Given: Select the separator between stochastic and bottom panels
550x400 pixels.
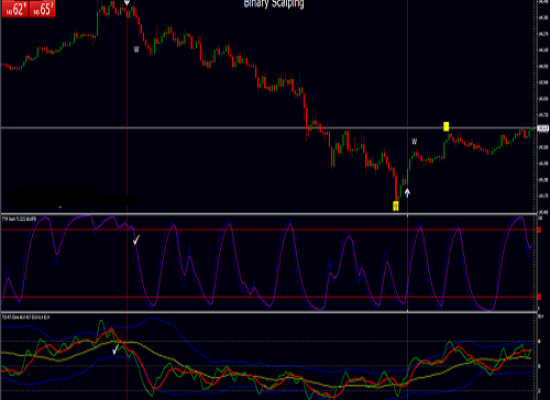Looking at the screenshot, I should pyautogui.click(x=269, y=312).
